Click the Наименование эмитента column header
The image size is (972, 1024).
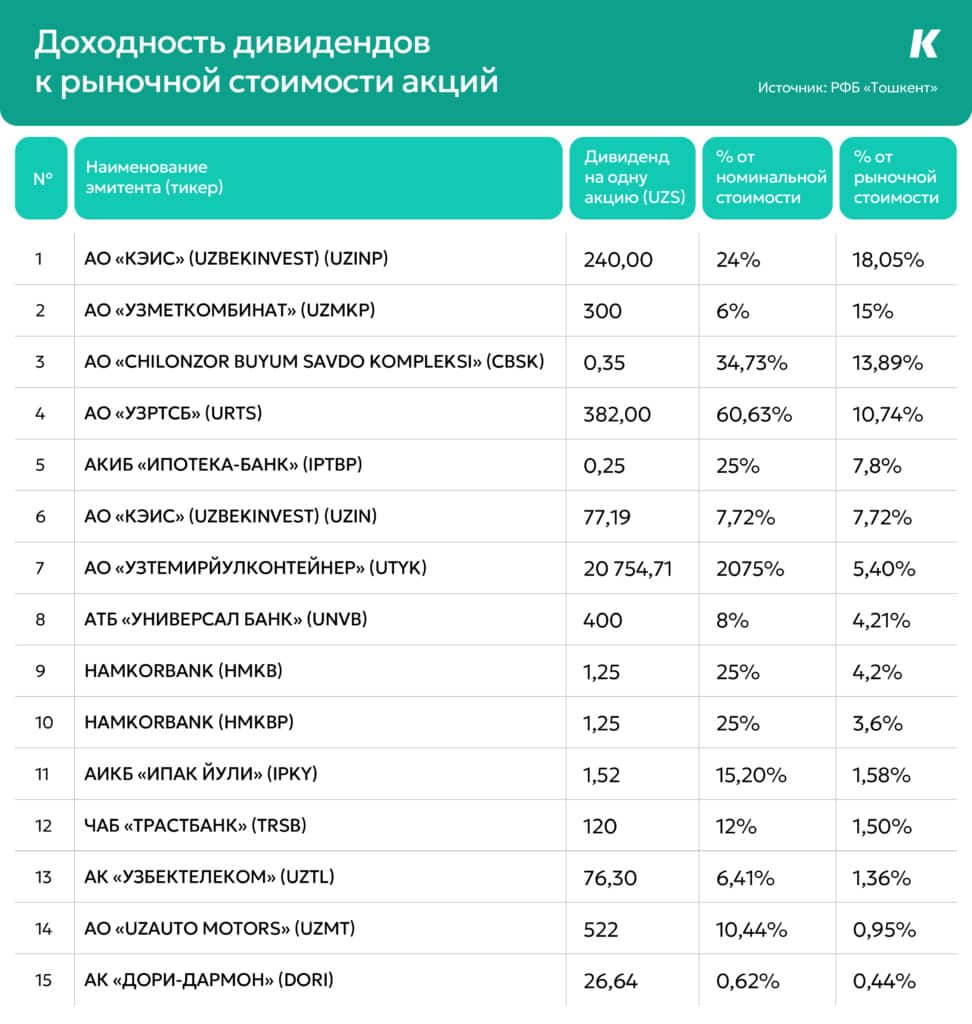318,178
